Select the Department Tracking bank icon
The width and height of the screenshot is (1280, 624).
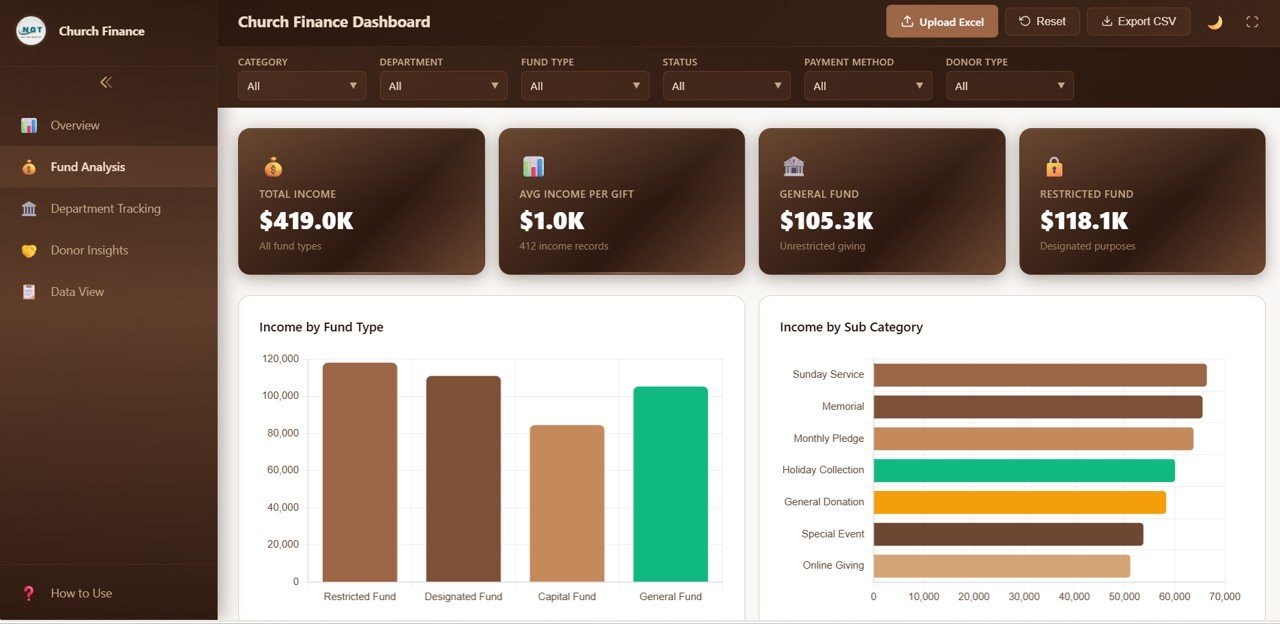click(29, 208)
